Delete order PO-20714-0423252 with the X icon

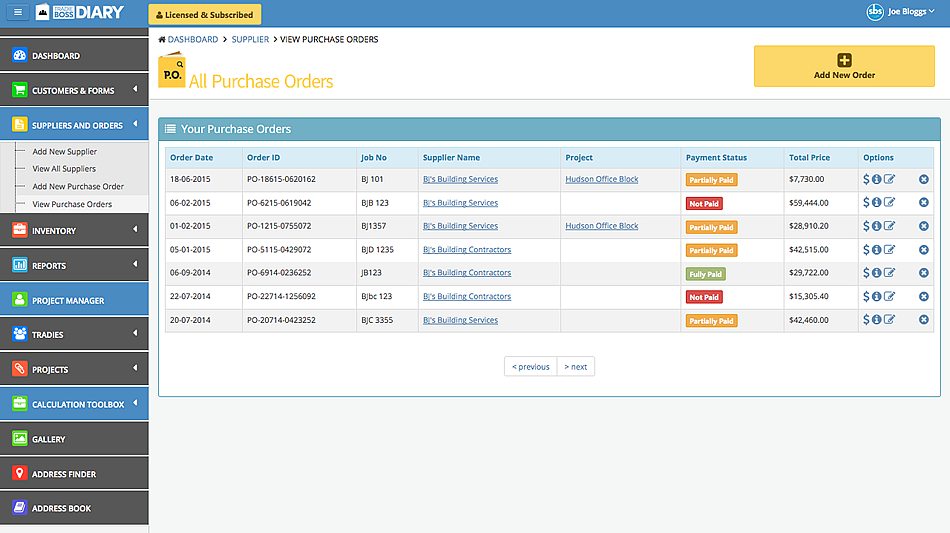pyautogui.click(x=923, y=320)
